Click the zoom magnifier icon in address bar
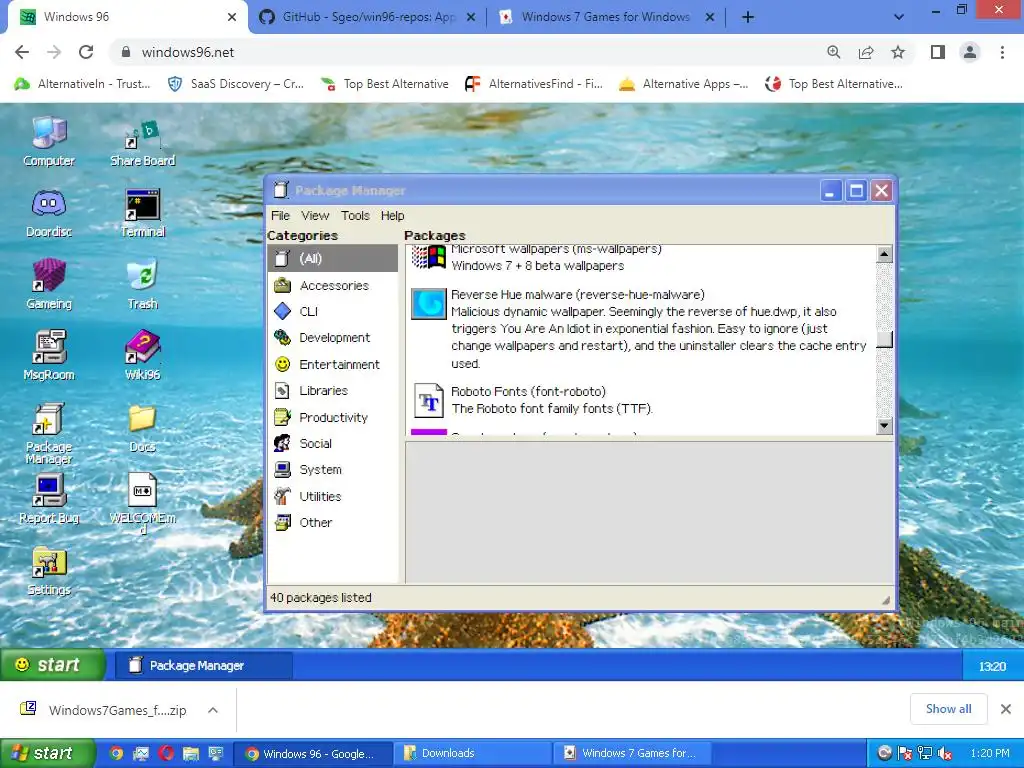This screenshot has width=1024, height=768. (834, 52)
